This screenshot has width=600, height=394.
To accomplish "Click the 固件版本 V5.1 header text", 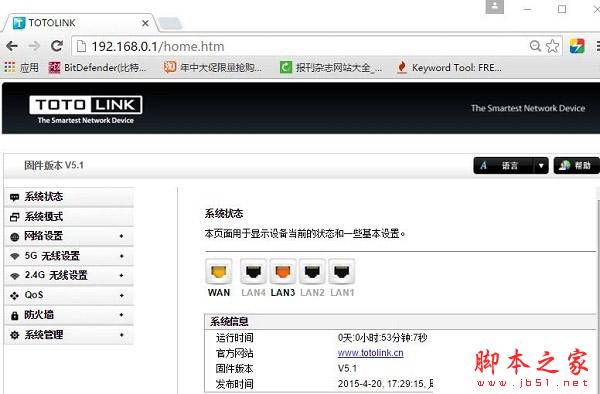I will (x=54, y=165).
